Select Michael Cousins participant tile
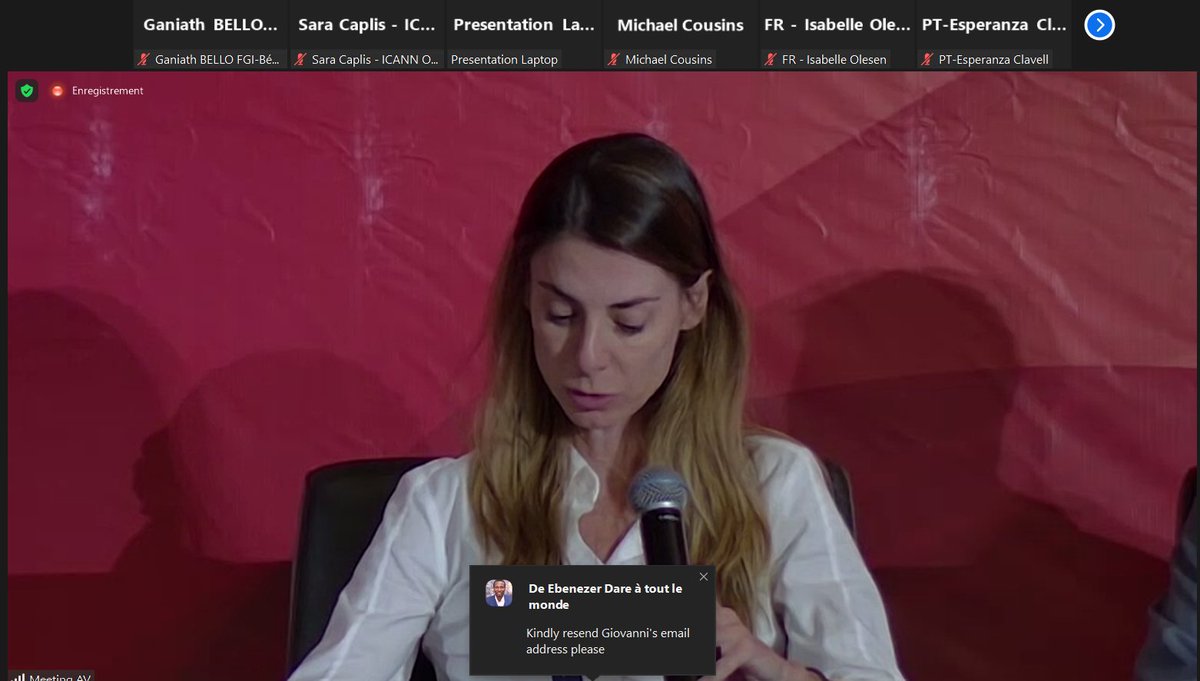The height and width of the screenshot is (681, 1200). (680, 35)
